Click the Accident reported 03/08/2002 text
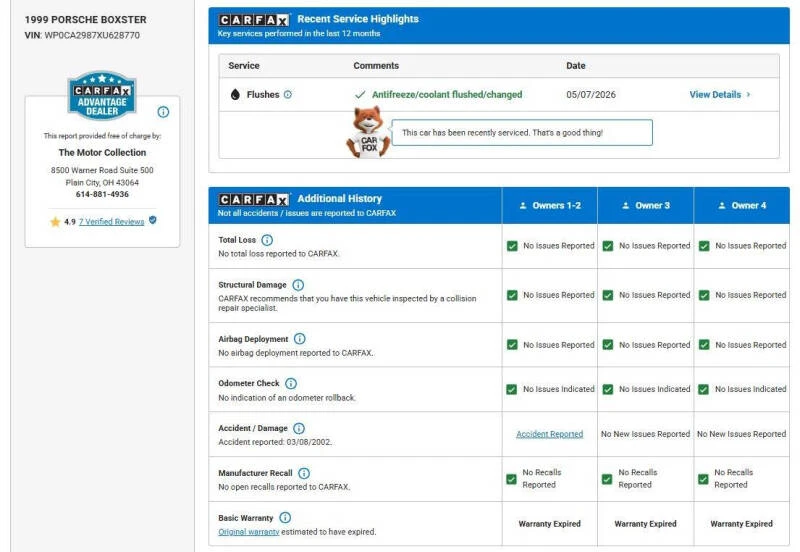The height and width of the screenshot is (552, 800). pyautogui.click(x=275, y=442)
